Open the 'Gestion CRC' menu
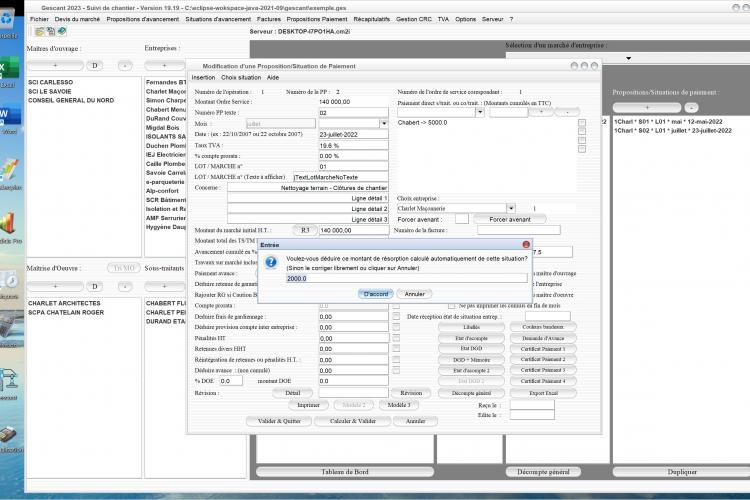Screen dimensions: 750x500 click(414, 19)
